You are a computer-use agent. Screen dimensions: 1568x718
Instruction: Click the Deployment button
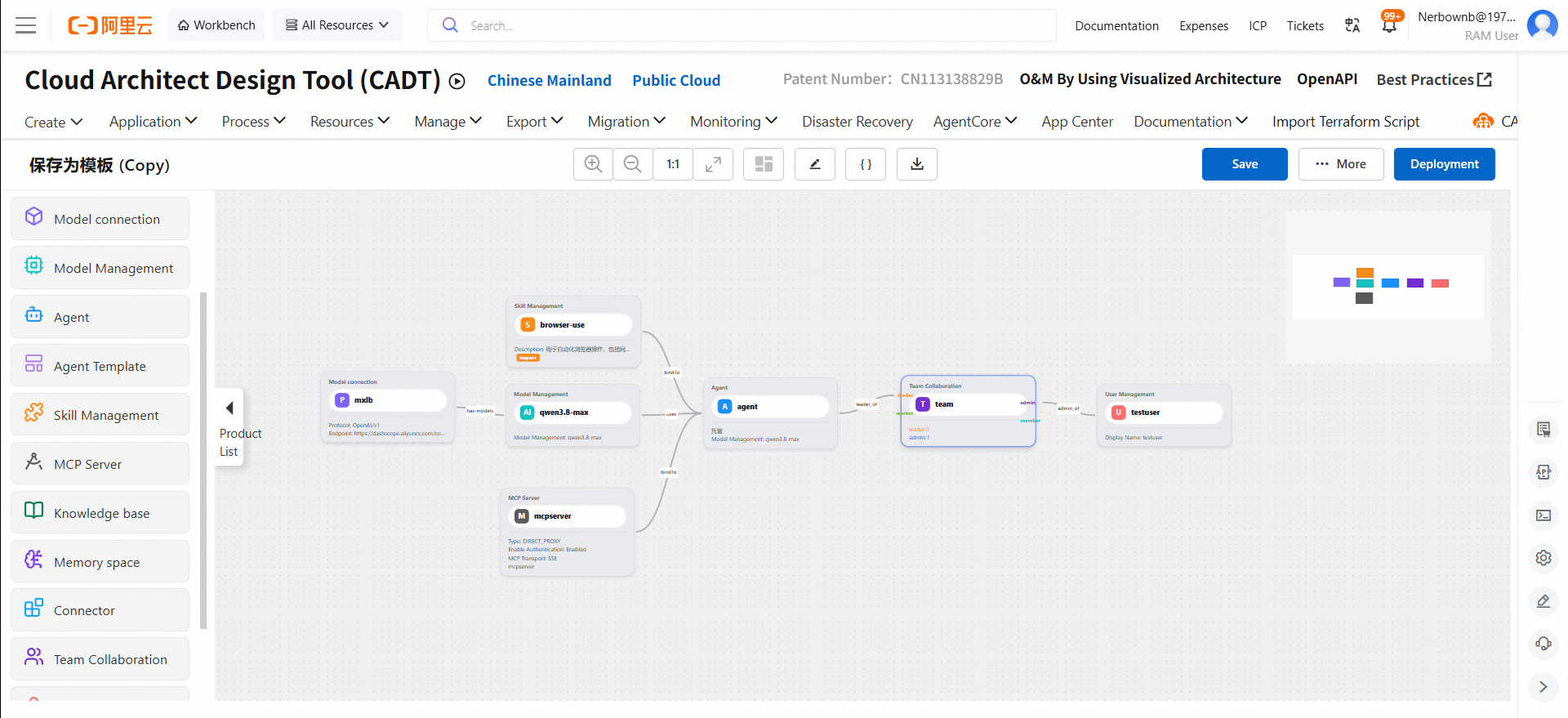pyautogui.click(x=1444, y=164)
